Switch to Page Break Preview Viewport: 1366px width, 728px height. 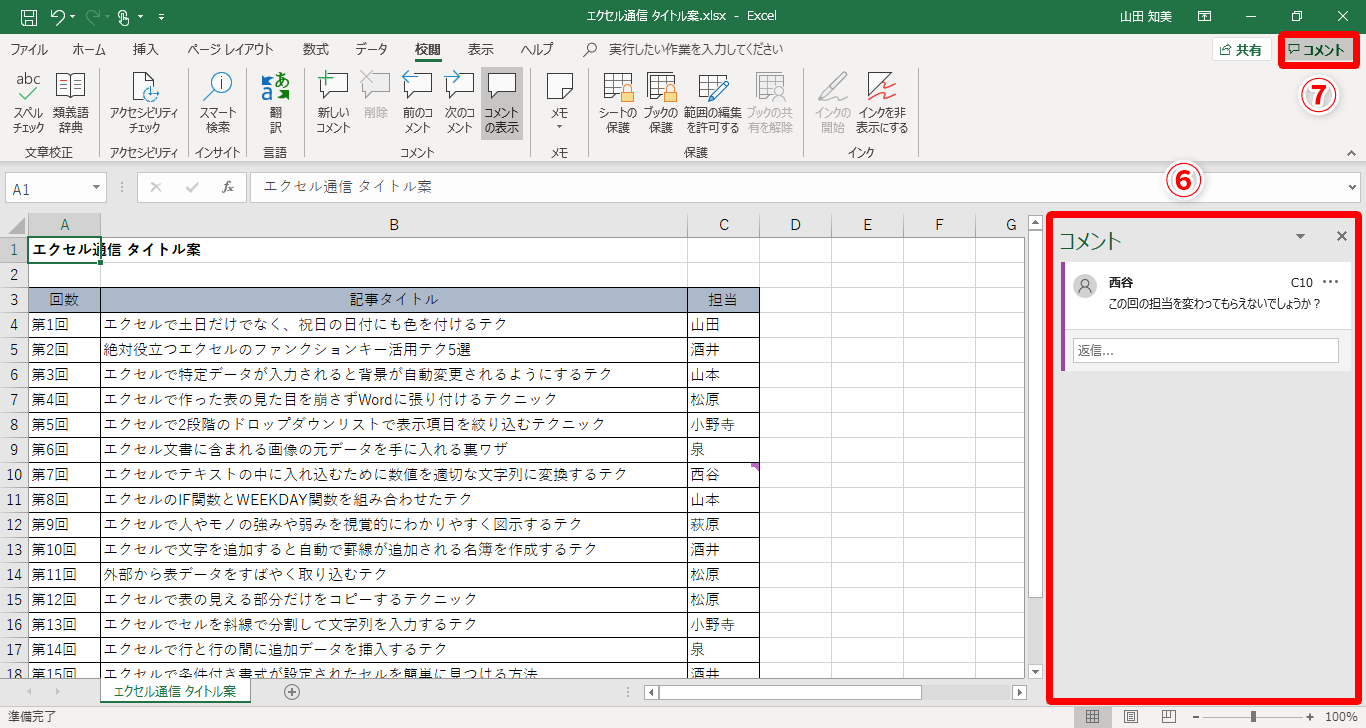[1169, 717]
